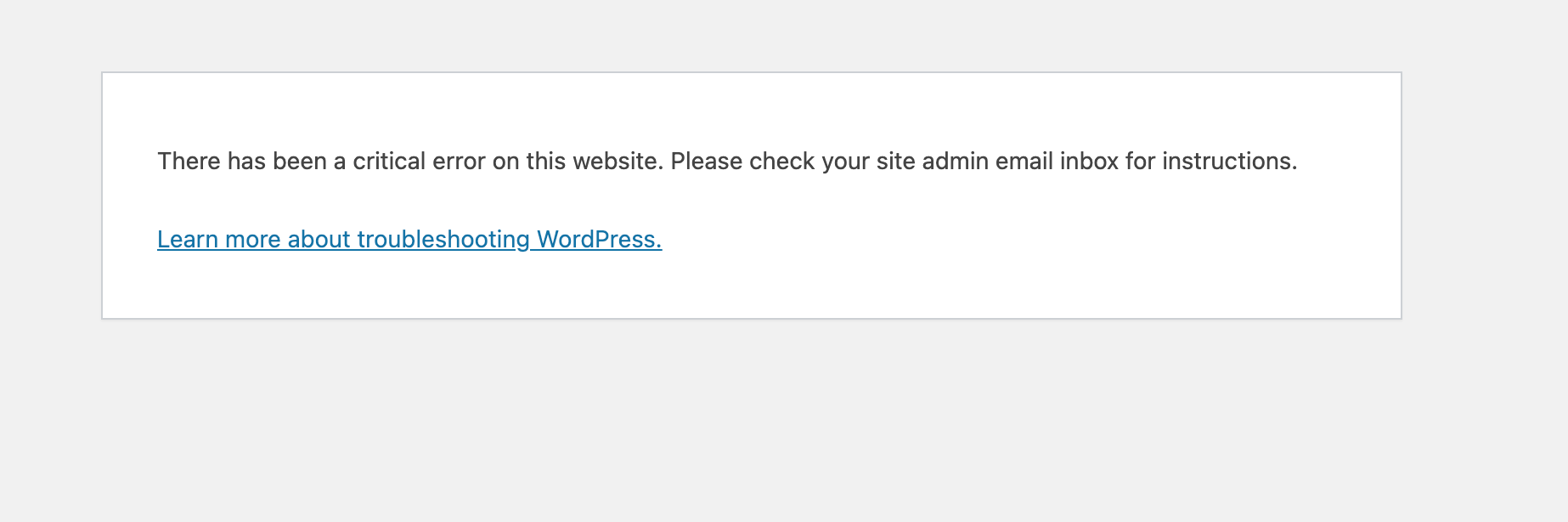Click the gray background right of the error box
Viewport: 1568px width, 522px height.
(1485, 196)
